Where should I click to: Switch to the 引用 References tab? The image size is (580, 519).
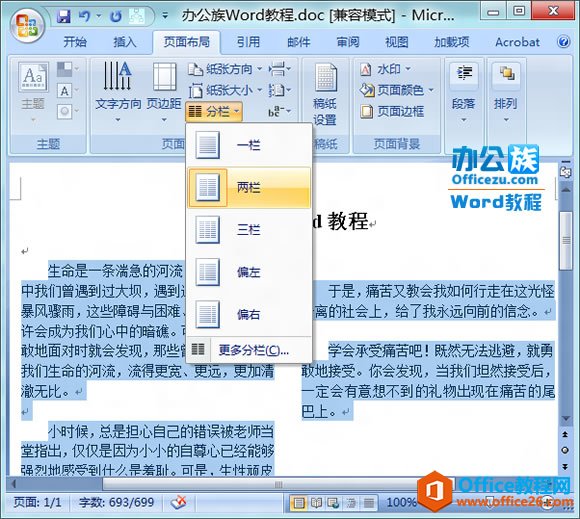tap(248, 42)
